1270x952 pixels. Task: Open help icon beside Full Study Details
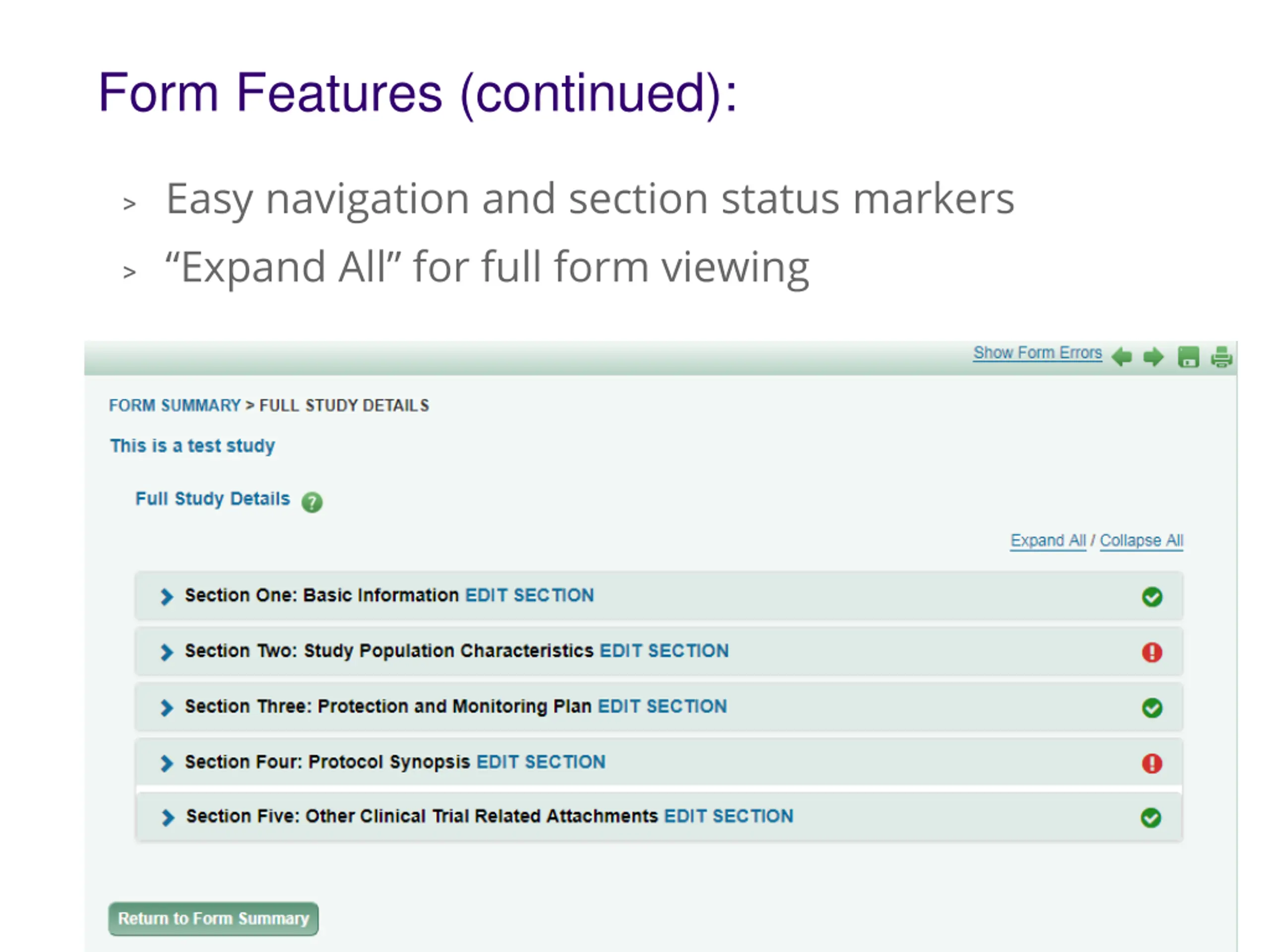coord(312,502)
